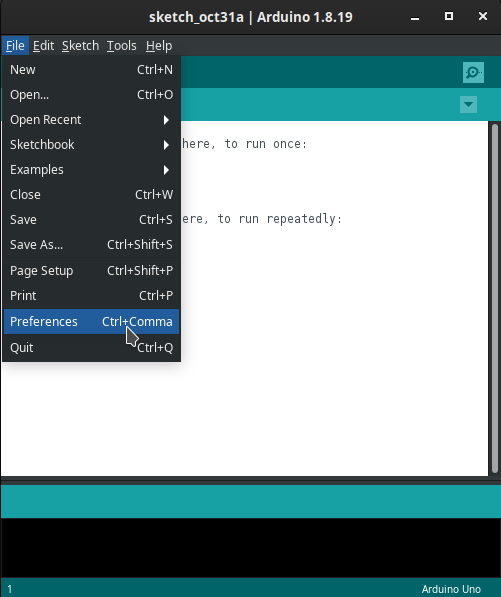
Task: Open the Tools menu
Action: [x=121, y=46]
